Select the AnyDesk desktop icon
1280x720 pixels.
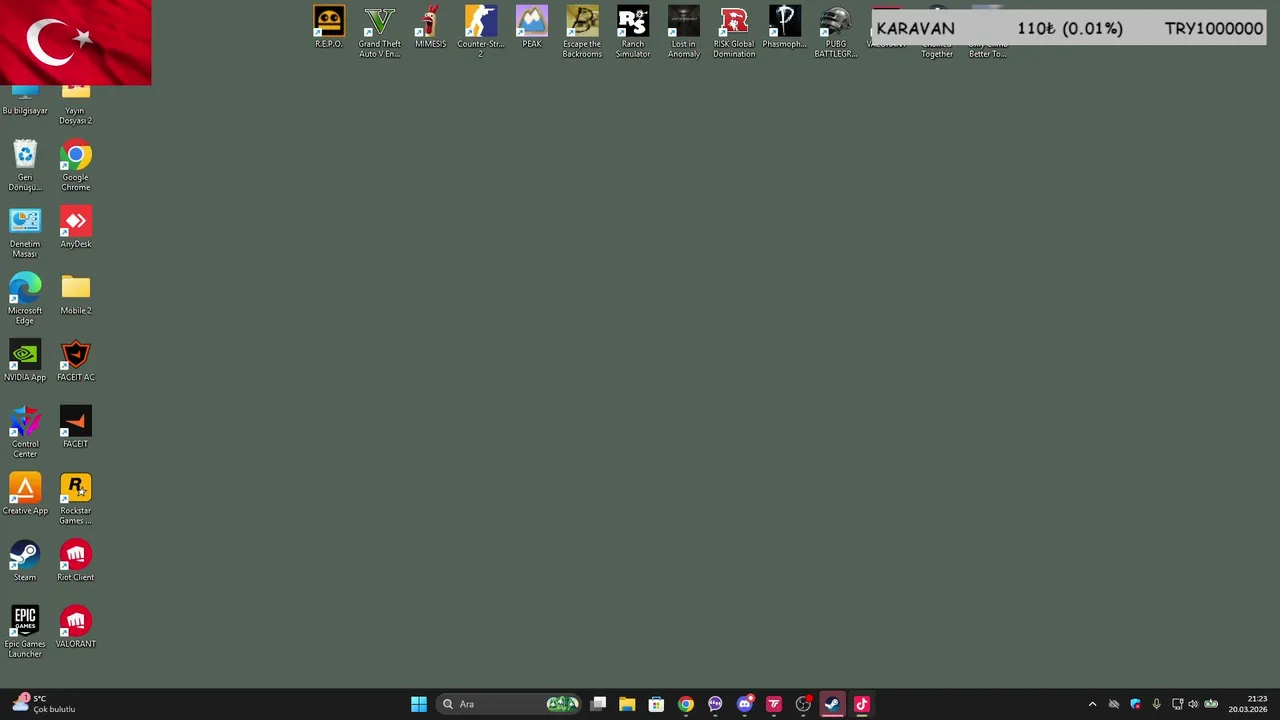click(x=75, y=228)
